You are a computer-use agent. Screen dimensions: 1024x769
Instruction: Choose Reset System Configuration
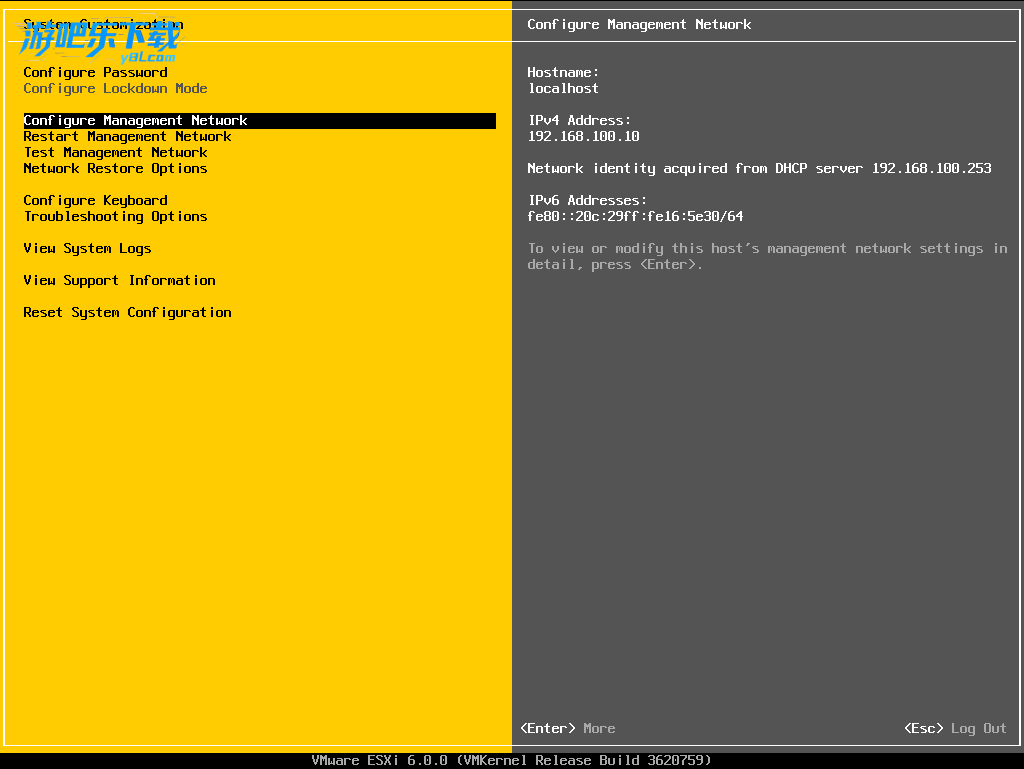pyautogui.click(x=127, y=312)
